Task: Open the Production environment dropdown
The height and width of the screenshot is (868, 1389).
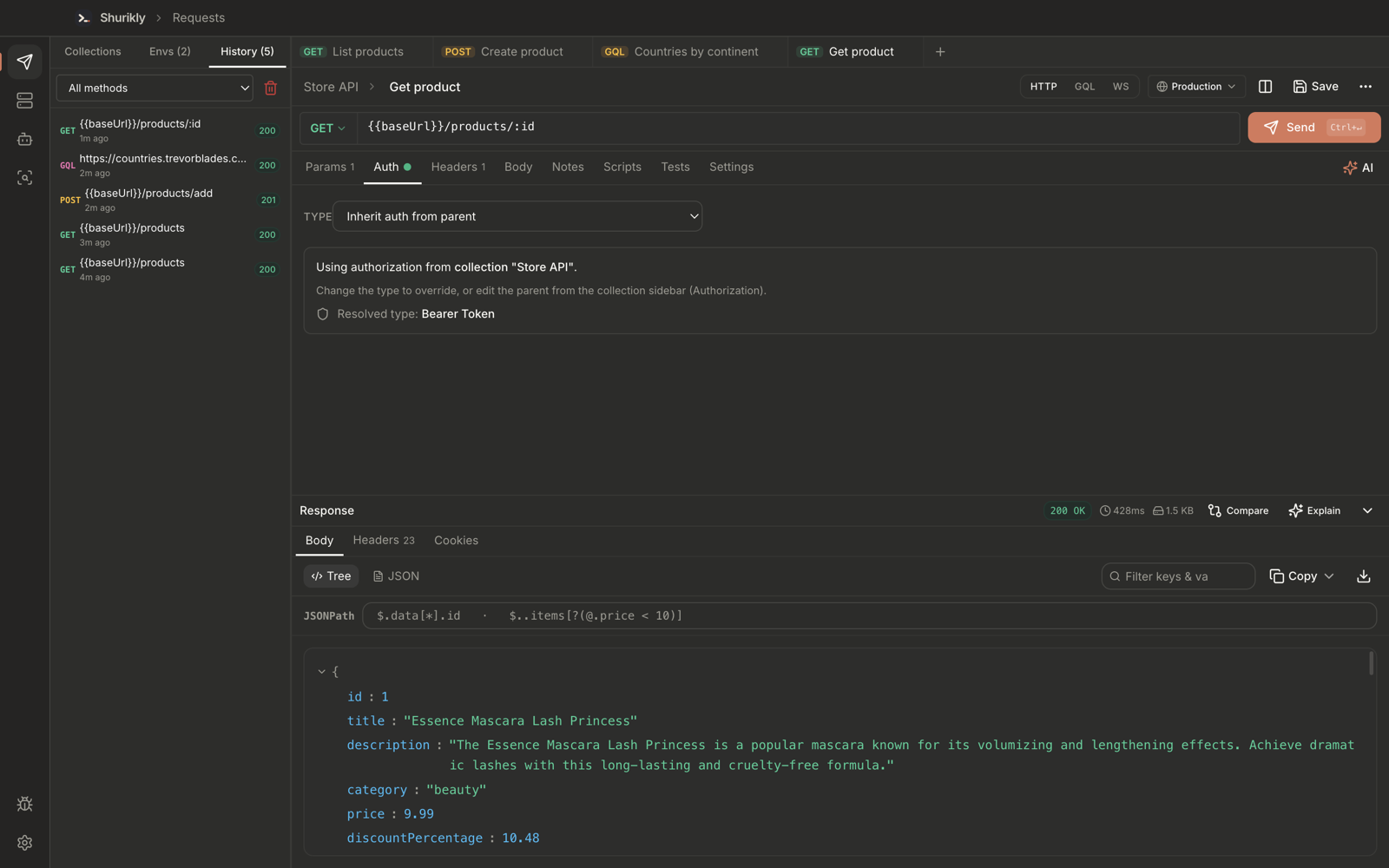Action: tap(1196, 87)
